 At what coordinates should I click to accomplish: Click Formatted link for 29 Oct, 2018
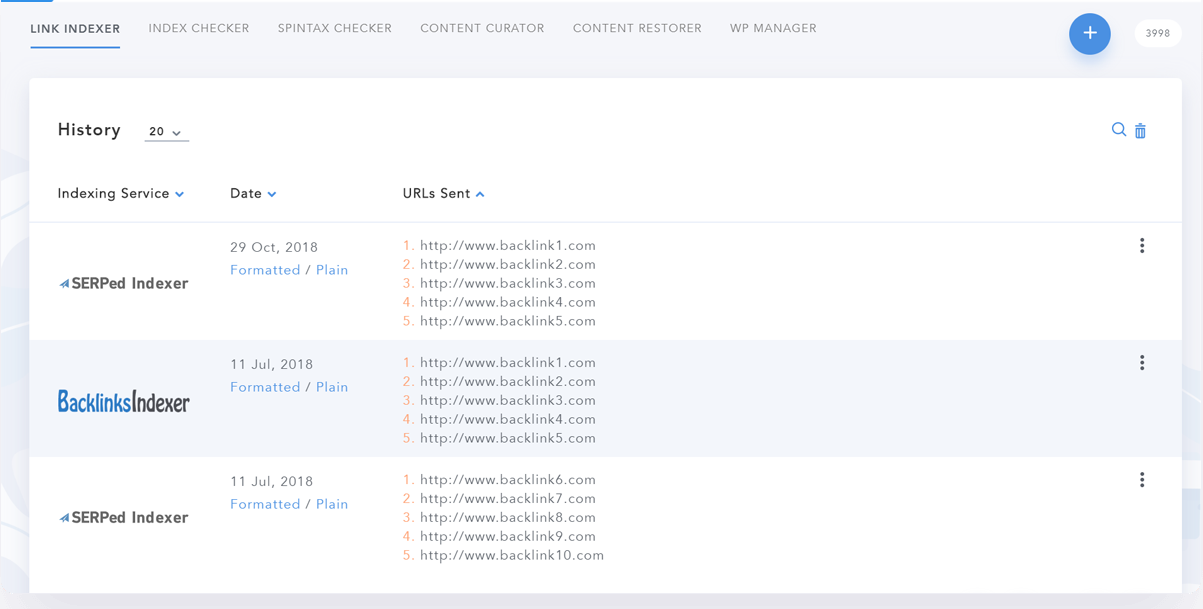point(265,270)
